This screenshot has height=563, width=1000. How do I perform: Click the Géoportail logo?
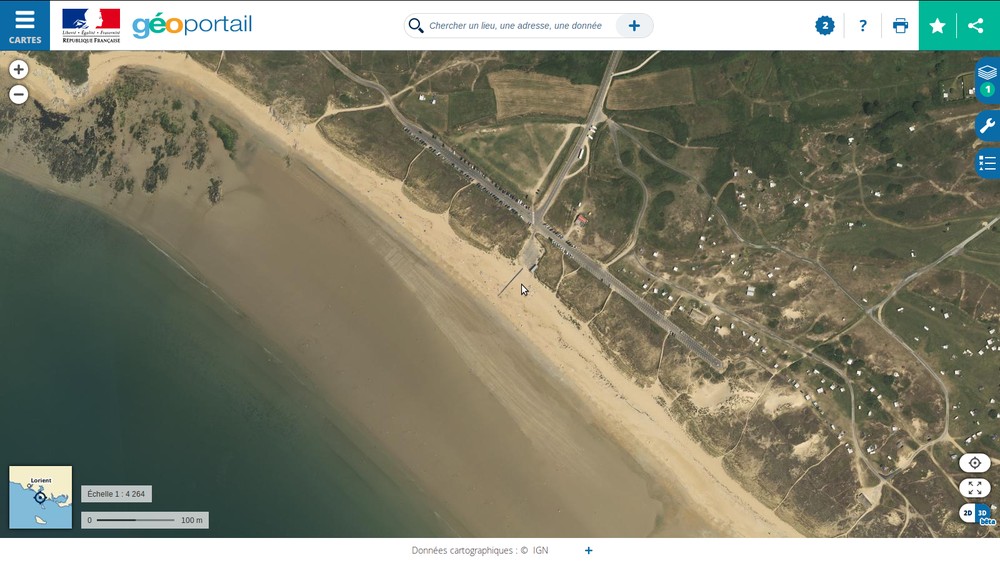192,25
